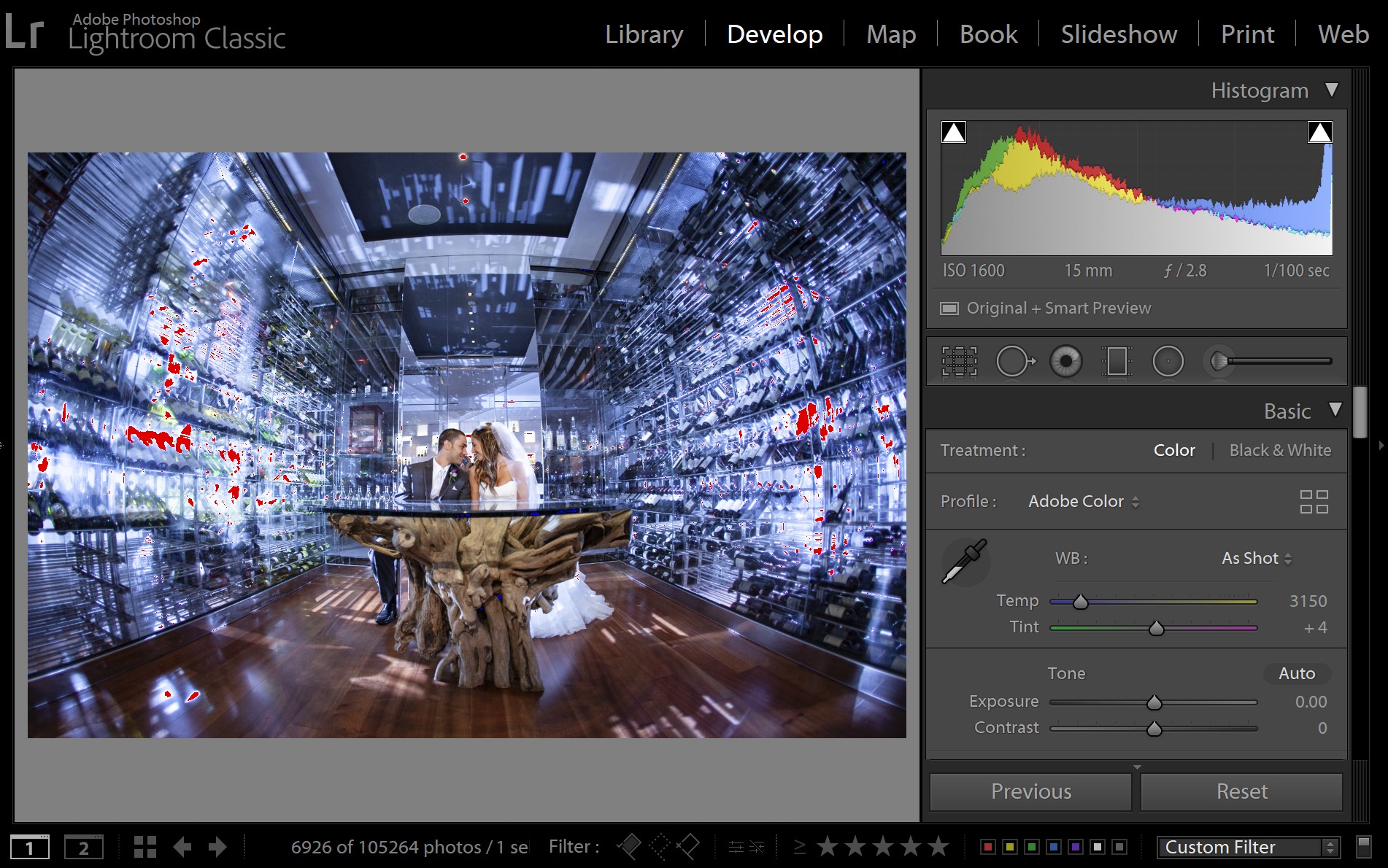
Task: Activate the Graduated Filter tool
Action: tap(1117, 360)
